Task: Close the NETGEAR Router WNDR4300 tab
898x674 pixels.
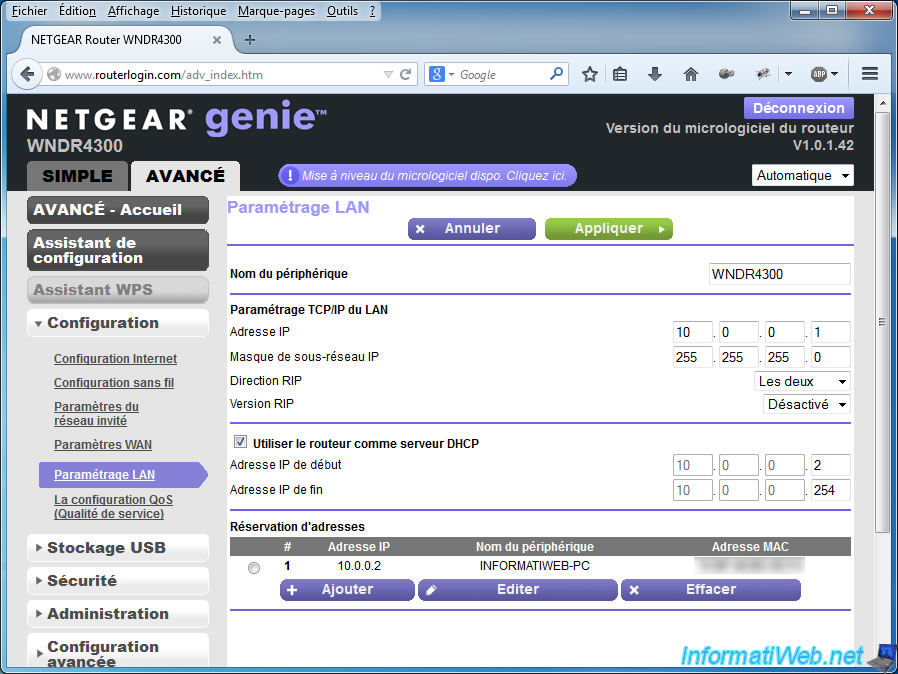Action: 216,40
